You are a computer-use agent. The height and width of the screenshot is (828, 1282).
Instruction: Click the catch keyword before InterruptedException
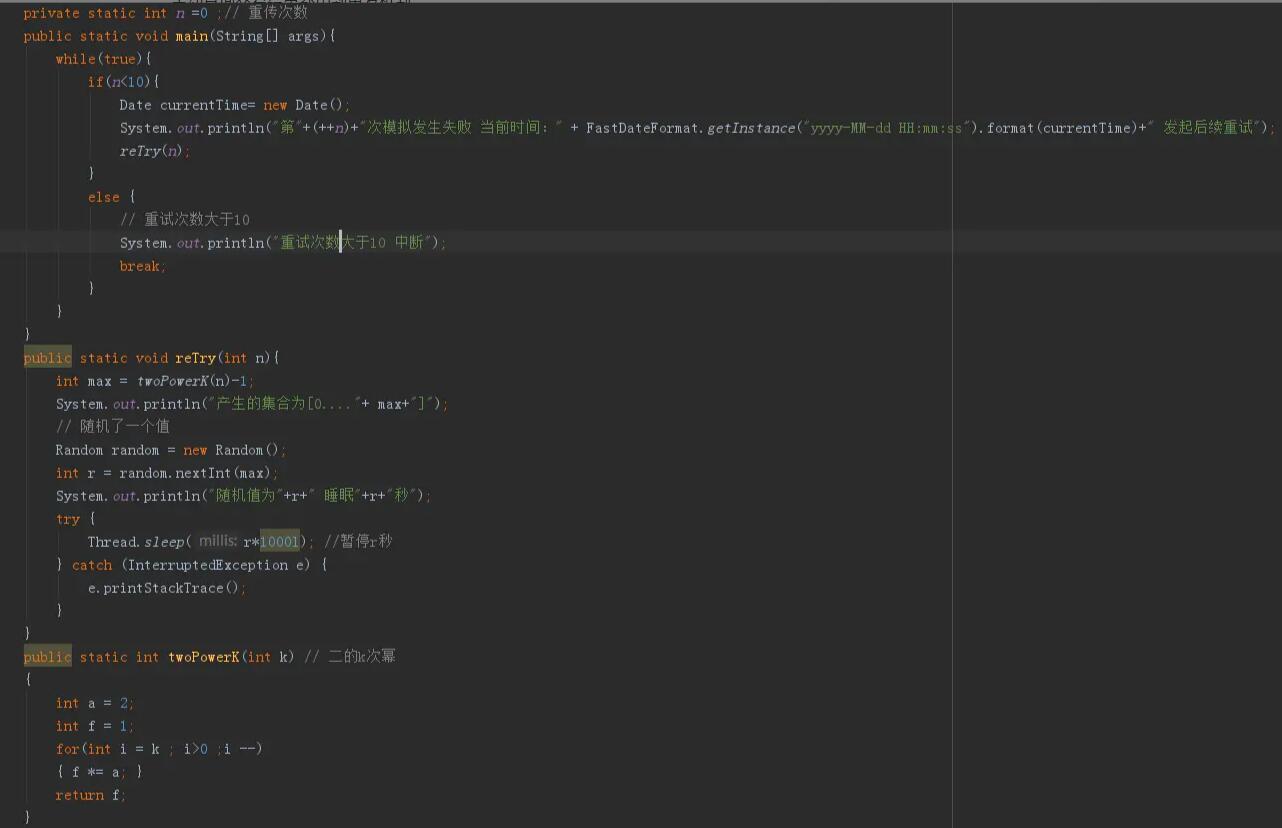(92, 564)
